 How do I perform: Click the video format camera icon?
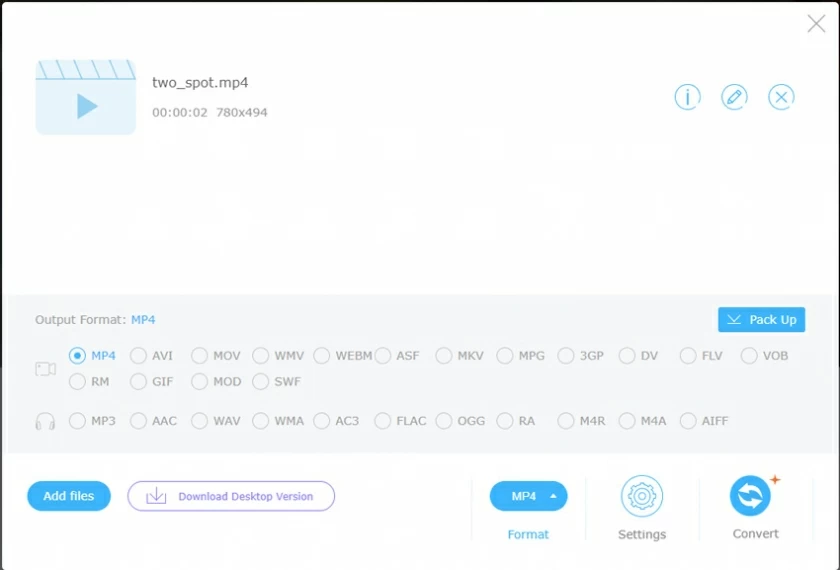coord(45,369)
